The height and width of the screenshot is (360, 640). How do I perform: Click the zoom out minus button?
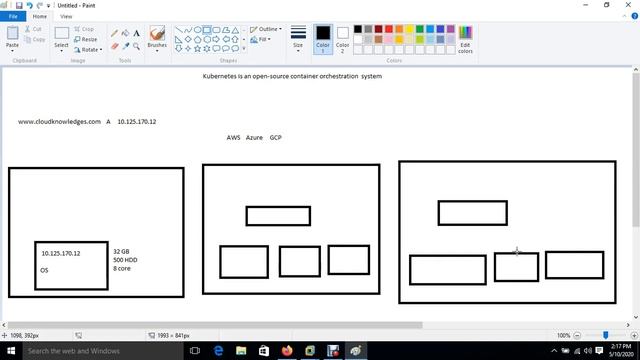[577, 336]
